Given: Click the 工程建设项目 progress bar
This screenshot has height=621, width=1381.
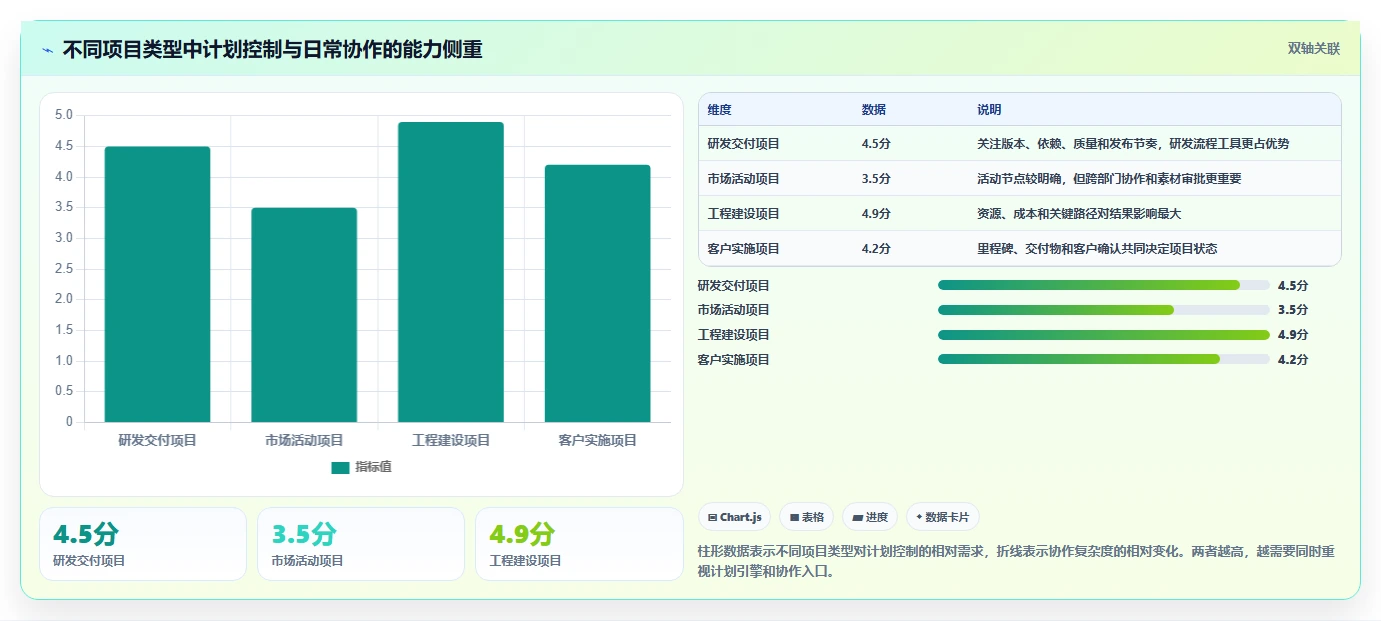Looking at the screenshot, I should 1104,335.
